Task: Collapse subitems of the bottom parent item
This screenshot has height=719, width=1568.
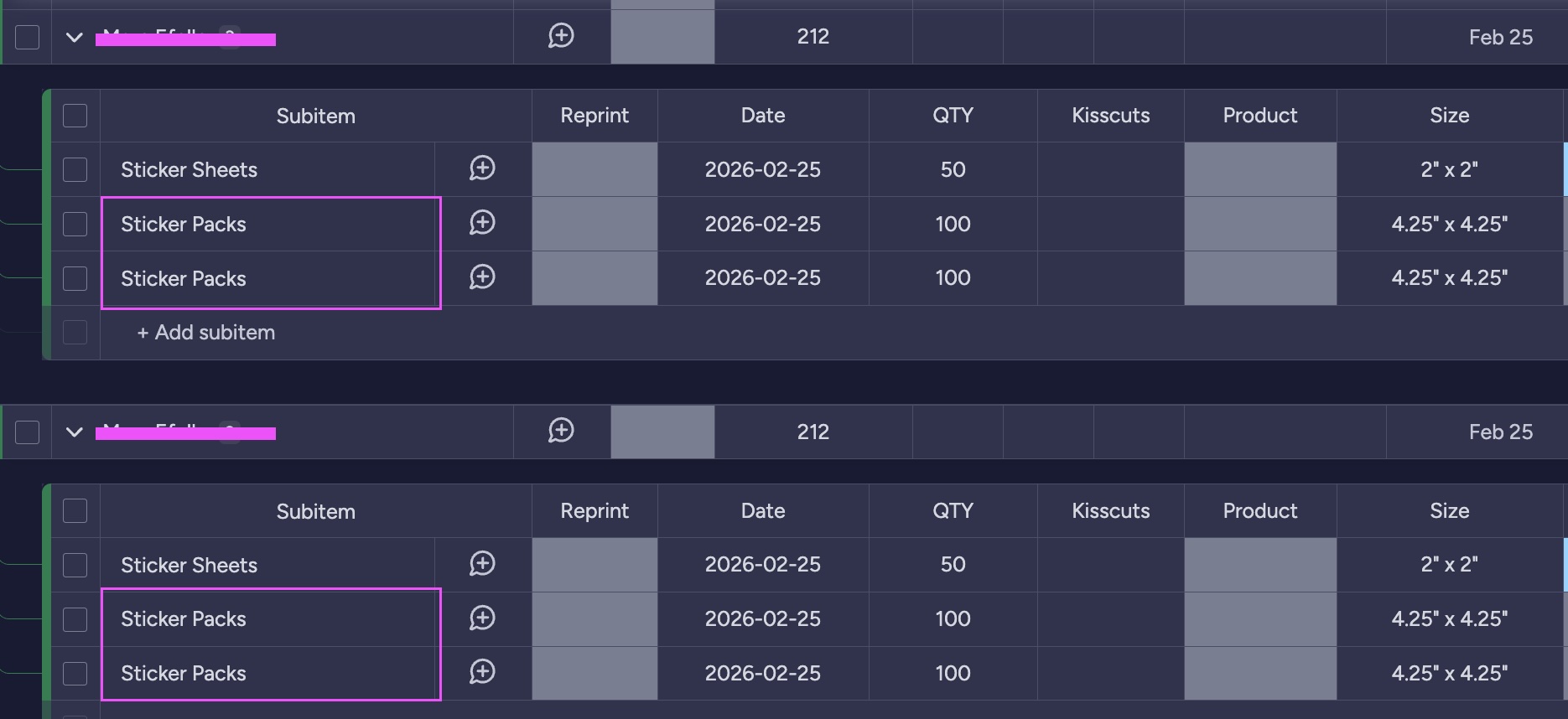Action: 75,432
